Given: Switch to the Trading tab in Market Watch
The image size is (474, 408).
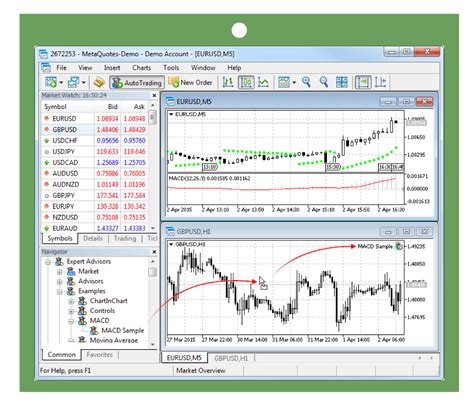Looking at the screenshot, I should (125, 238).
